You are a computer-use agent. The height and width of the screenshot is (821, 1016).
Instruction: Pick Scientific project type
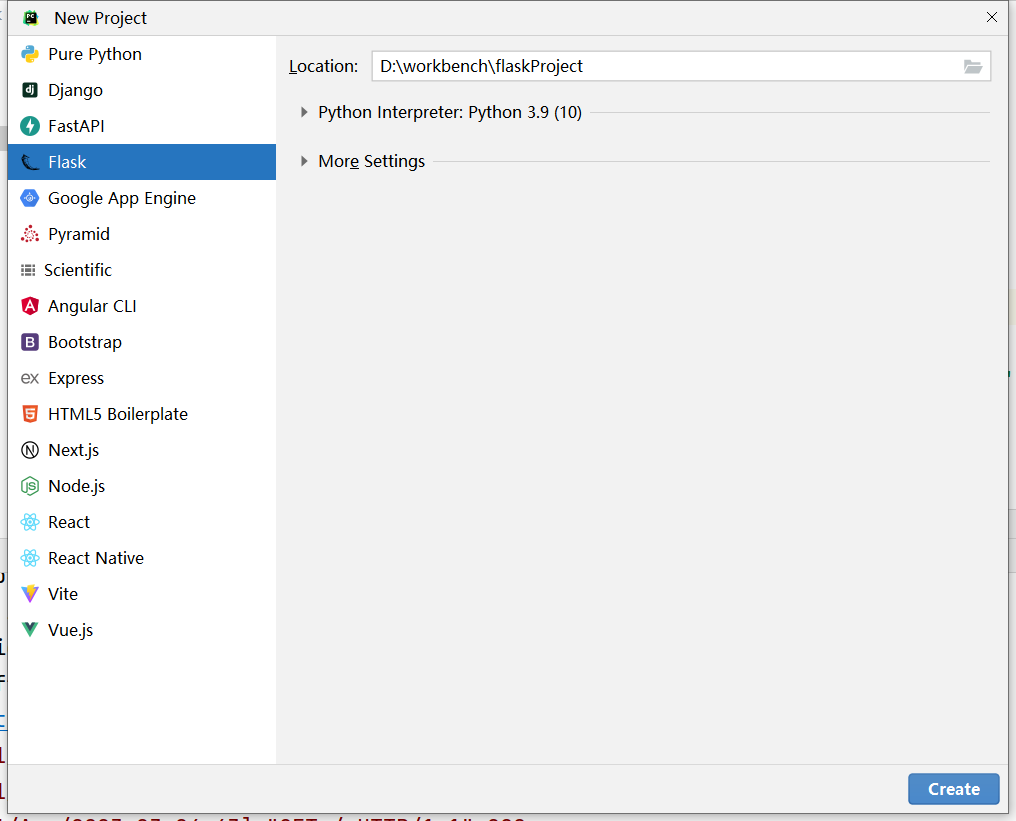coord(142,270)
